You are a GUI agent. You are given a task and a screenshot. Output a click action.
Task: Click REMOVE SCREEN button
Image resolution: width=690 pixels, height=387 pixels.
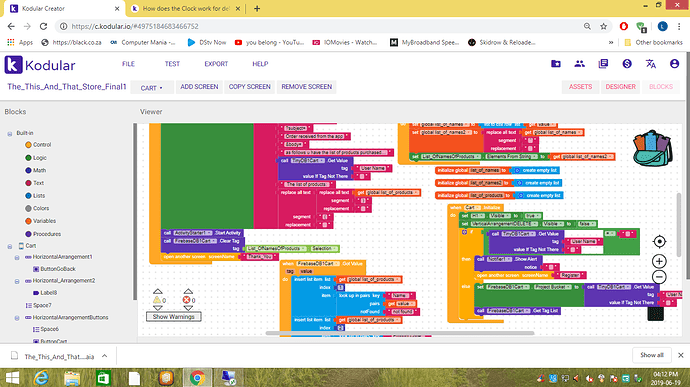click(x=307, y=87)
